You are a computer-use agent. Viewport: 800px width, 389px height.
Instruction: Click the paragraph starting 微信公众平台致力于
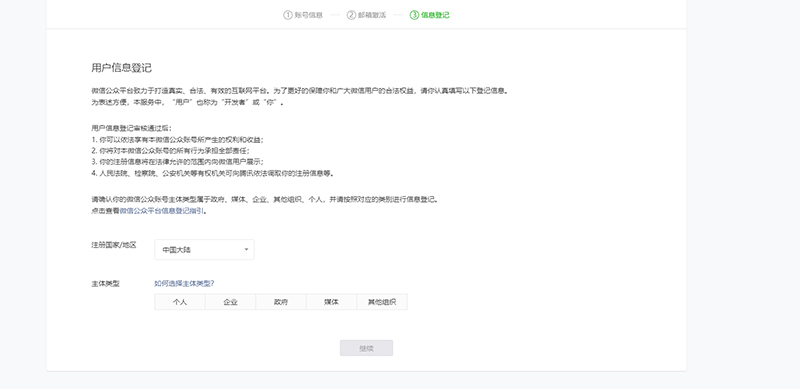(300, 91)
